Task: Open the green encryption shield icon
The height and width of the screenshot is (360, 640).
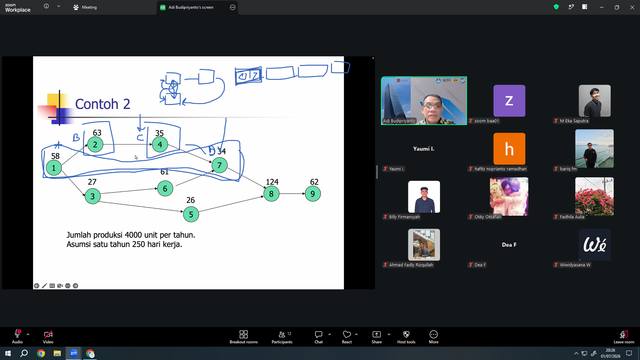Action: (556, 7)
